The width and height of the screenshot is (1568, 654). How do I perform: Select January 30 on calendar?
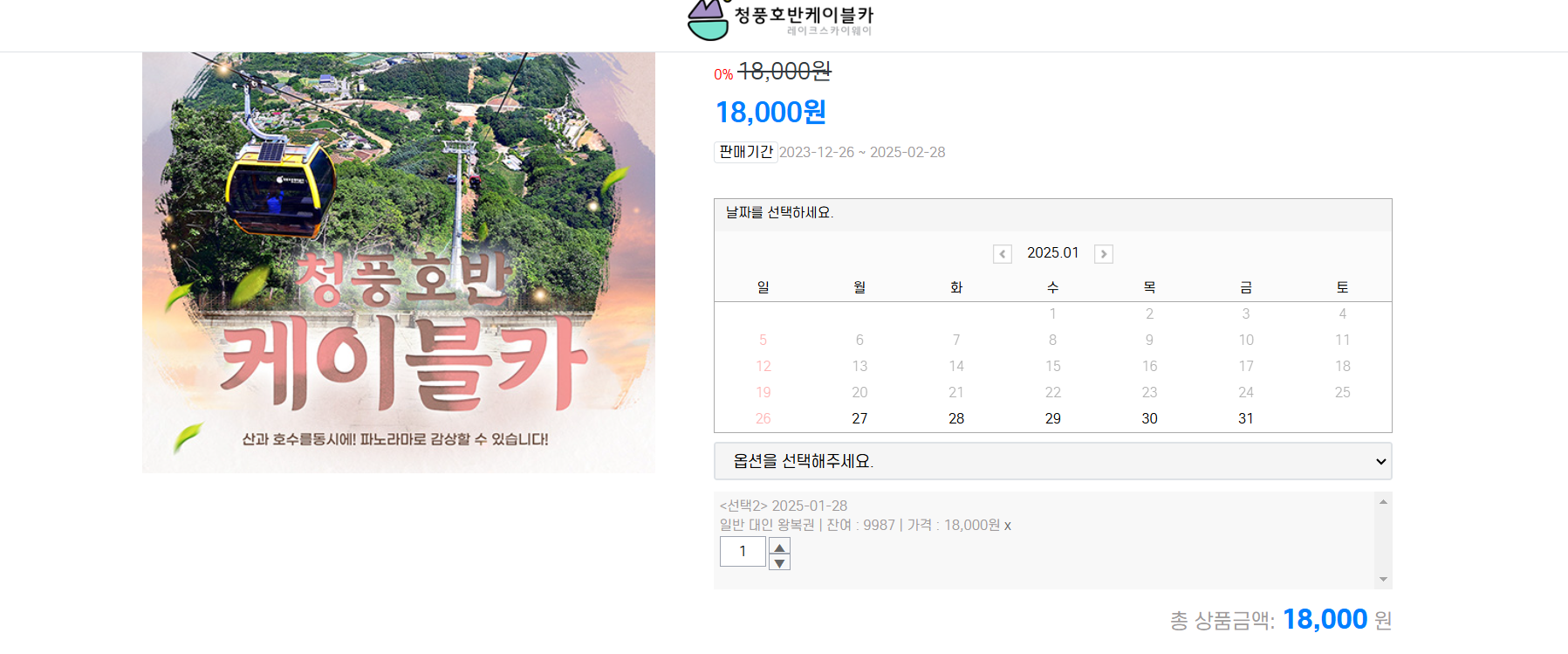1149,419
